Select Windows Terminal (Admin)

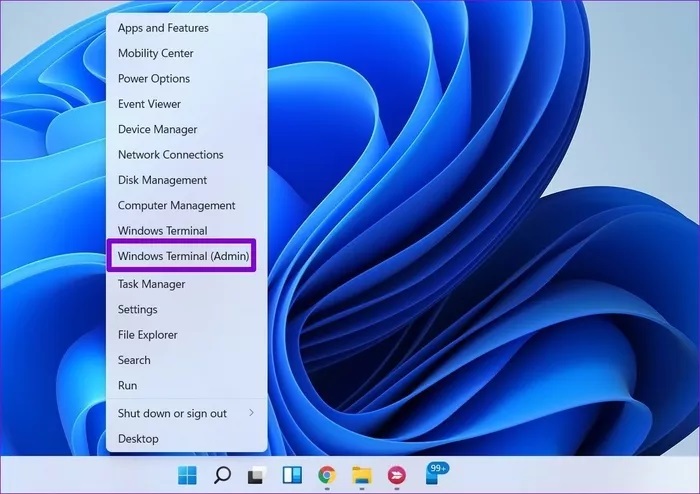(182, 256)
